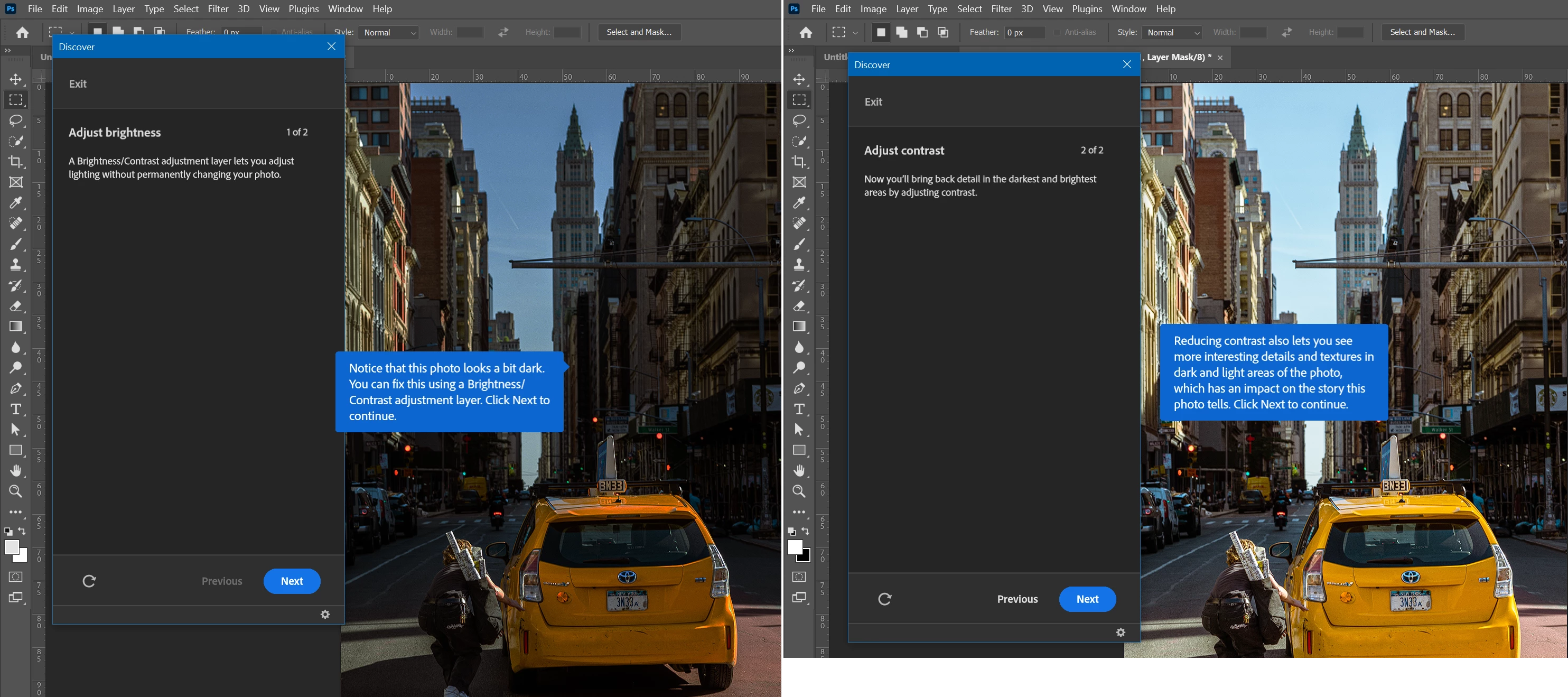Select the Zoom tool in right window

pos(799,491)
